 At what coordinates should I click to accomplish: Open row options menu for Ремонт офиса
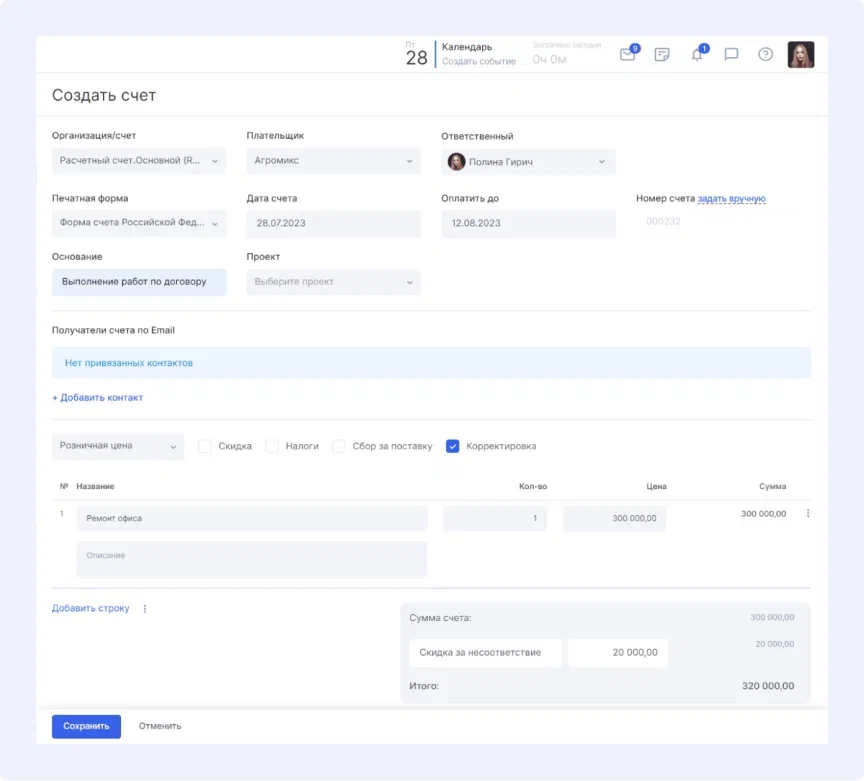point(808,514)
